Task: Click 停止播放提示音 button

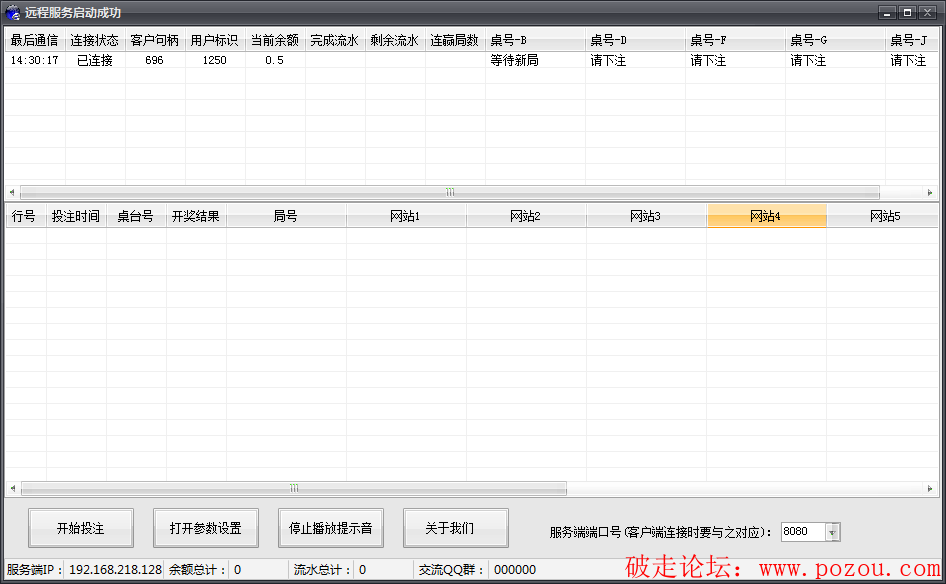Action: [x=331, y=528]
